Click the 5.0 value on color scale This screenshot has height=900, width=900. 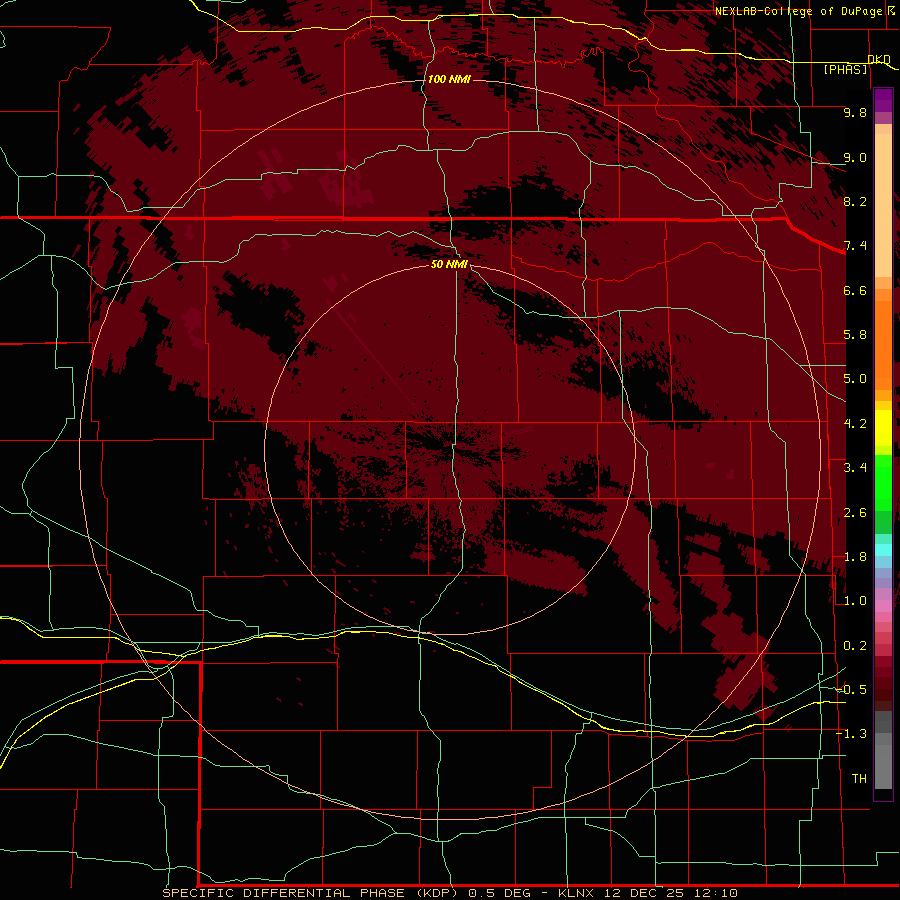pyautogui.click(x=855, y=379)
